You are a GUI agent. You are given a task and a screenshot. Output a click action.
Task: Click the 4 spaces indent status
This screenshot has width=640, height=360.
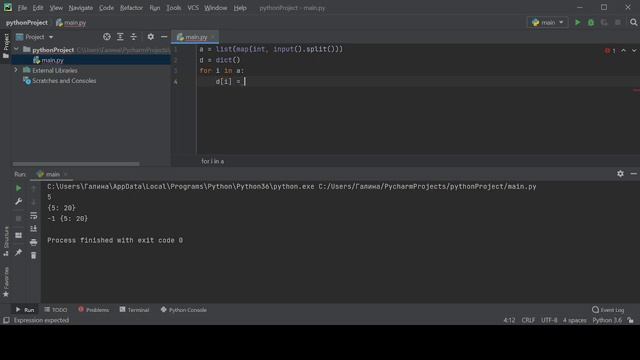575,320
